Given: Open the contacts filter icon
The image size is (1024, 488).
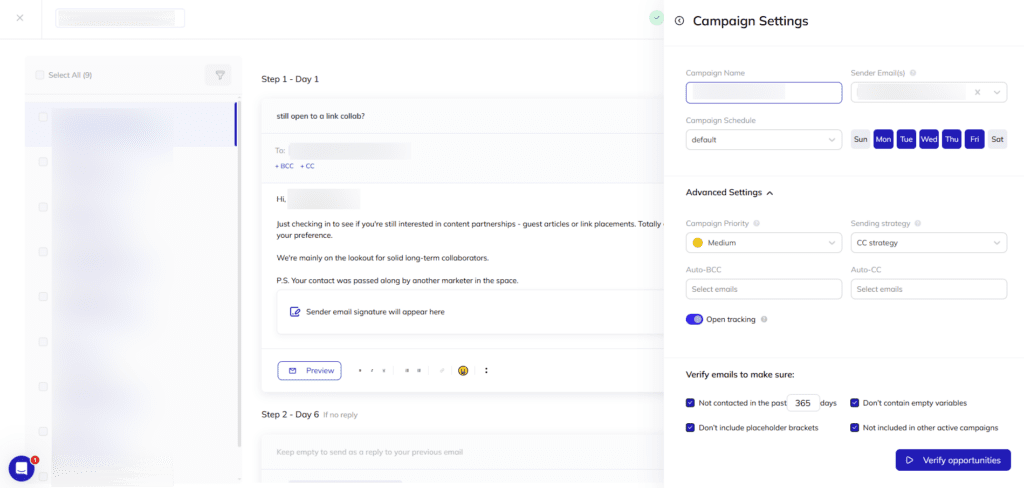Looking at the screenshot, I should (218, 75).
